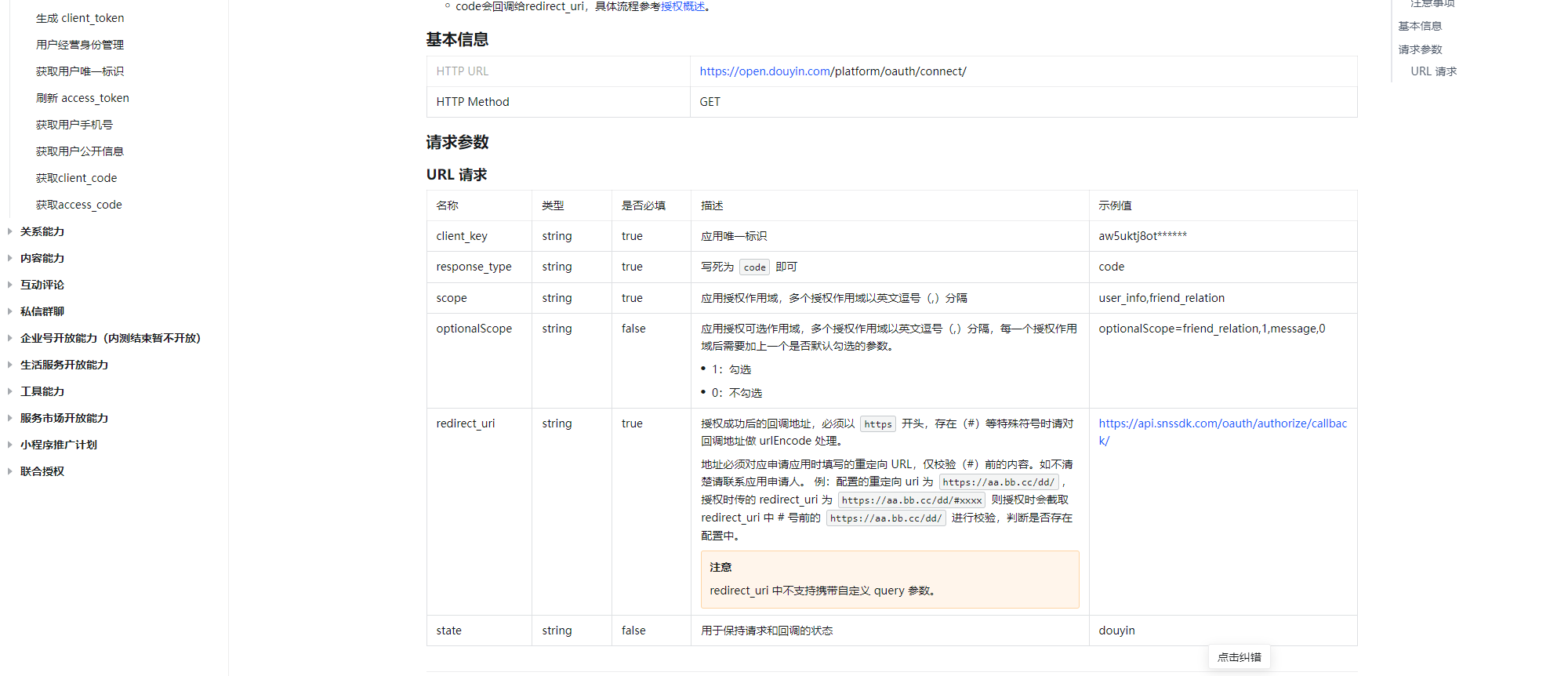Expand the 私信群聊 section arrow
This screenshot has width=1568, height=676.
[x=9, y=311]
